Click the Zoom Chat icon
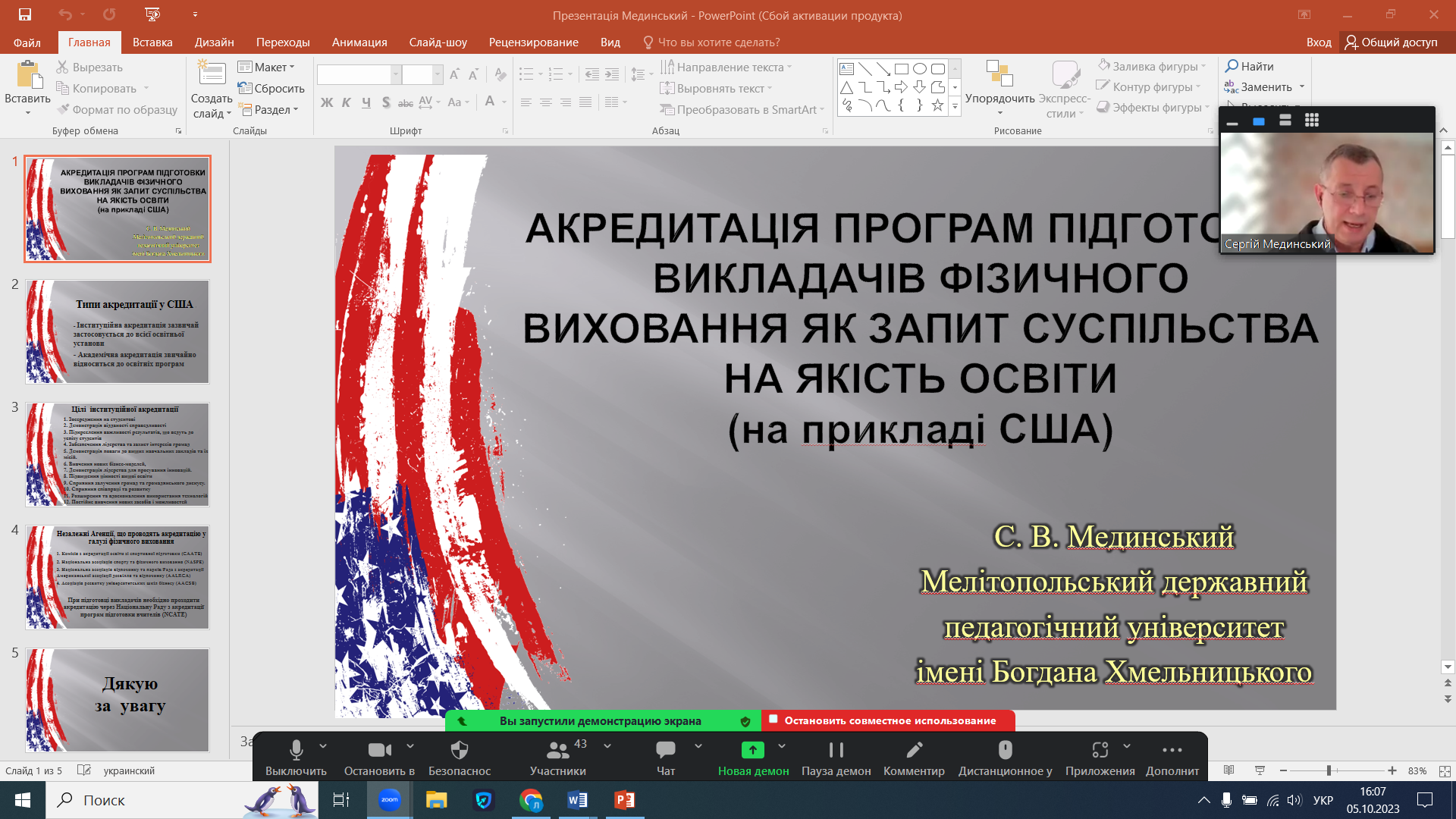Viewport: 1456px width, 819px height. point(665,751)
